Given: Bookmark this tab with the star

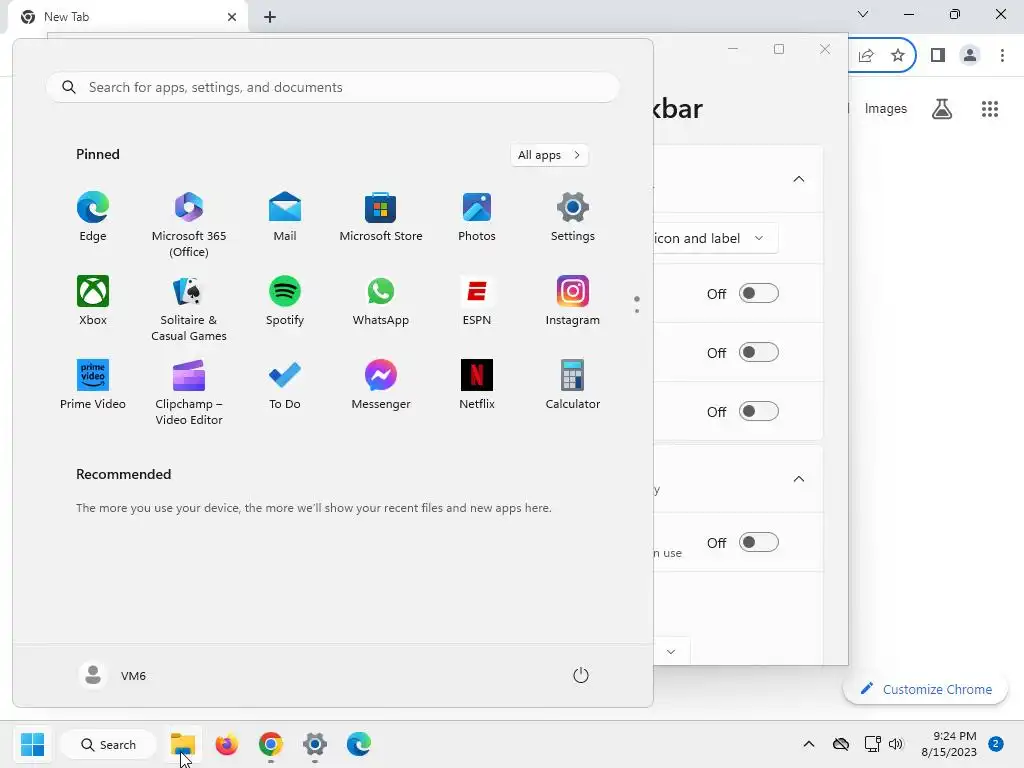Looking at the screenshot, I should (x=898, y=56).
